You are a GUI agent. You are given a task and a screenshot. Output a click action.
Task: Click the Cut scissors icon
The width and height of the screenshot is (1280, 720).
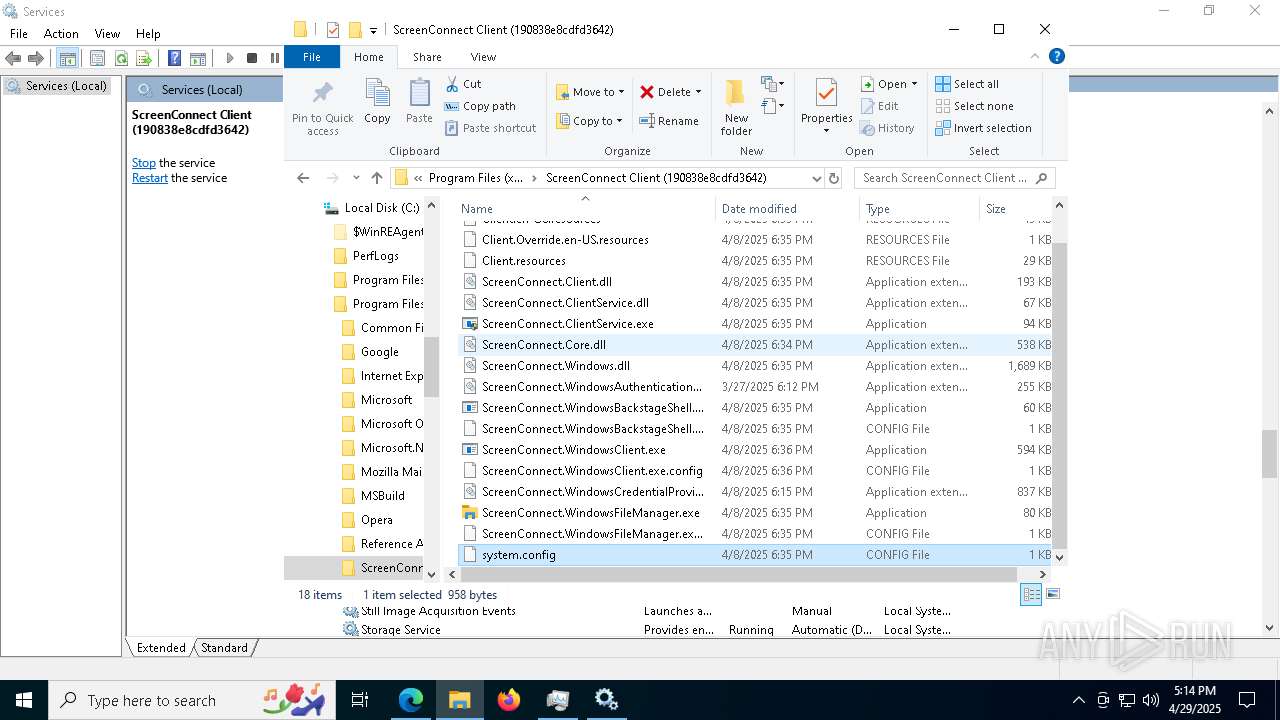452,84
